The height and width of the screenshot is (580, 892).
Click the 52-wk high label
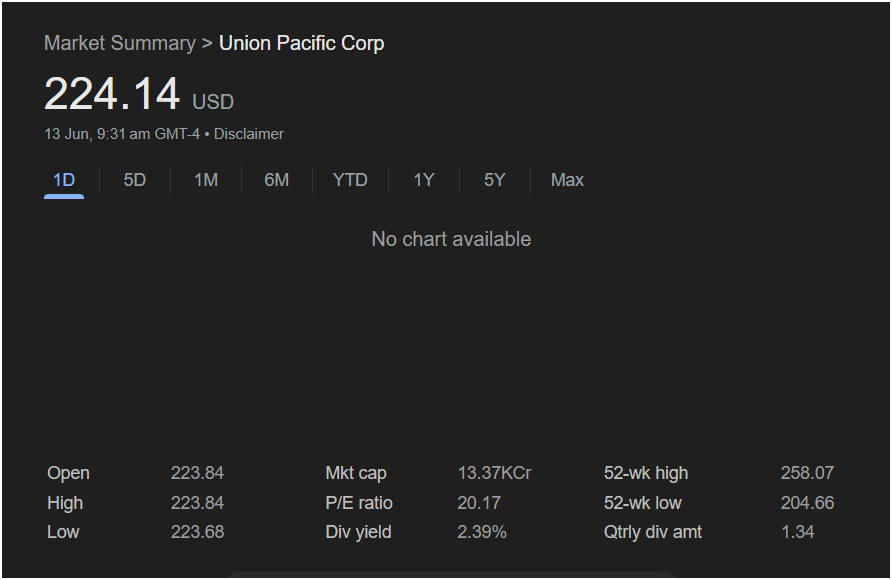click(646, 473)
